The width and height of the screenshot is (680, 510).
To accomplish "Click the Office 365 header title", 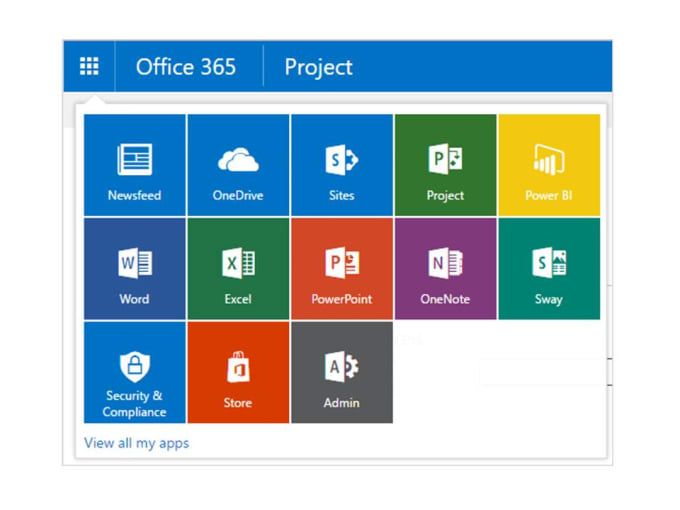I will point(186,67).
